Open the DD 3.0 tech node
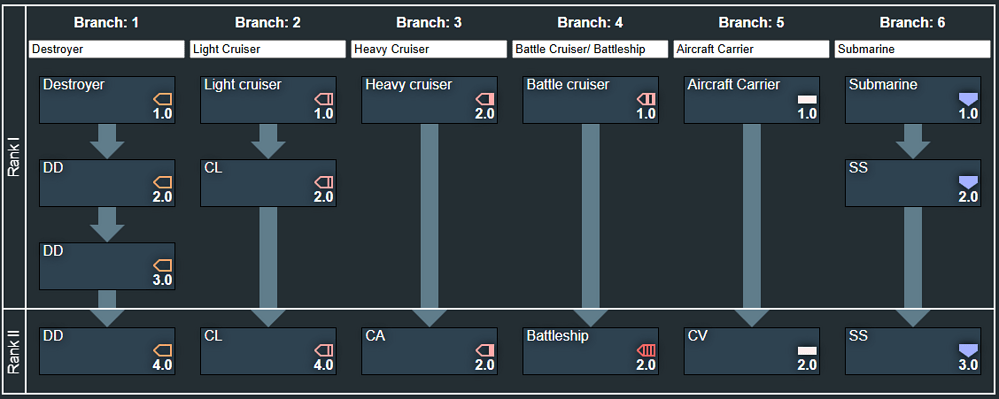The width and height of the screenshot is (999, 399). pos(107,266)
